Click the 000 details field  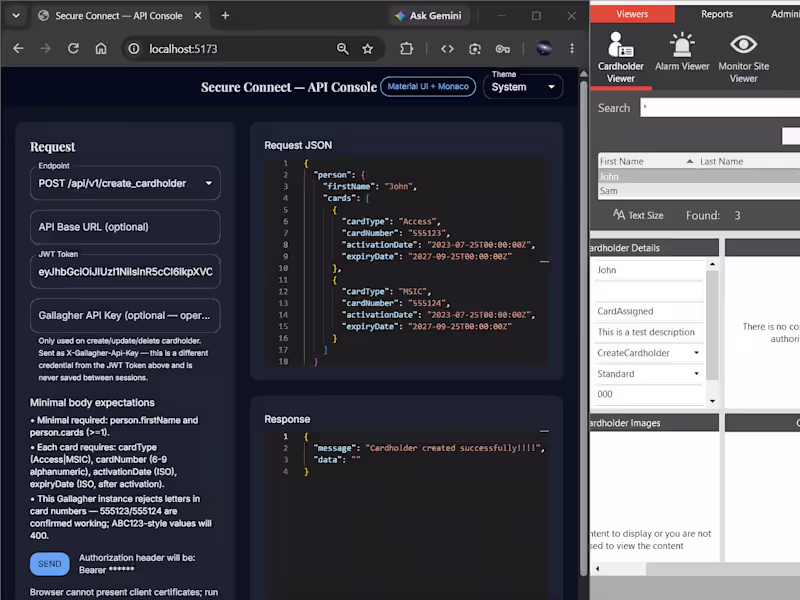point(648,394)
